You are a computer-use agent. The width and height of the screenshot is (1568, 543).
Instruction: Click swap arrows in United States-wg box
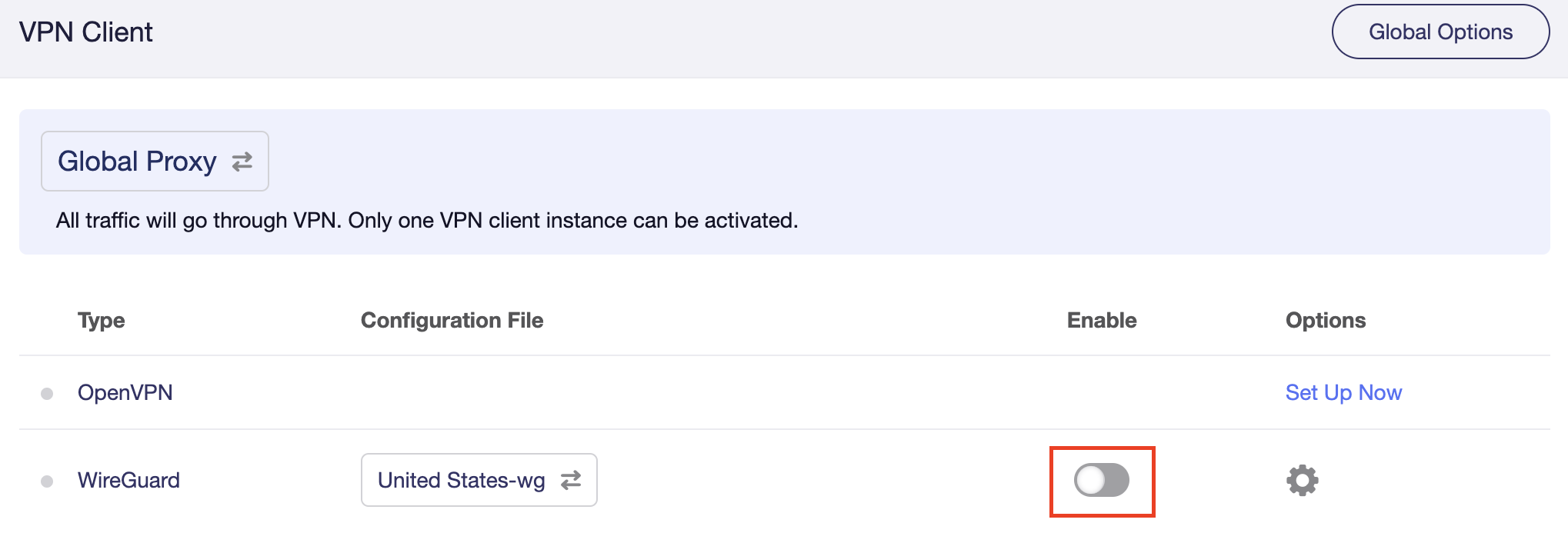pos(571,480)
